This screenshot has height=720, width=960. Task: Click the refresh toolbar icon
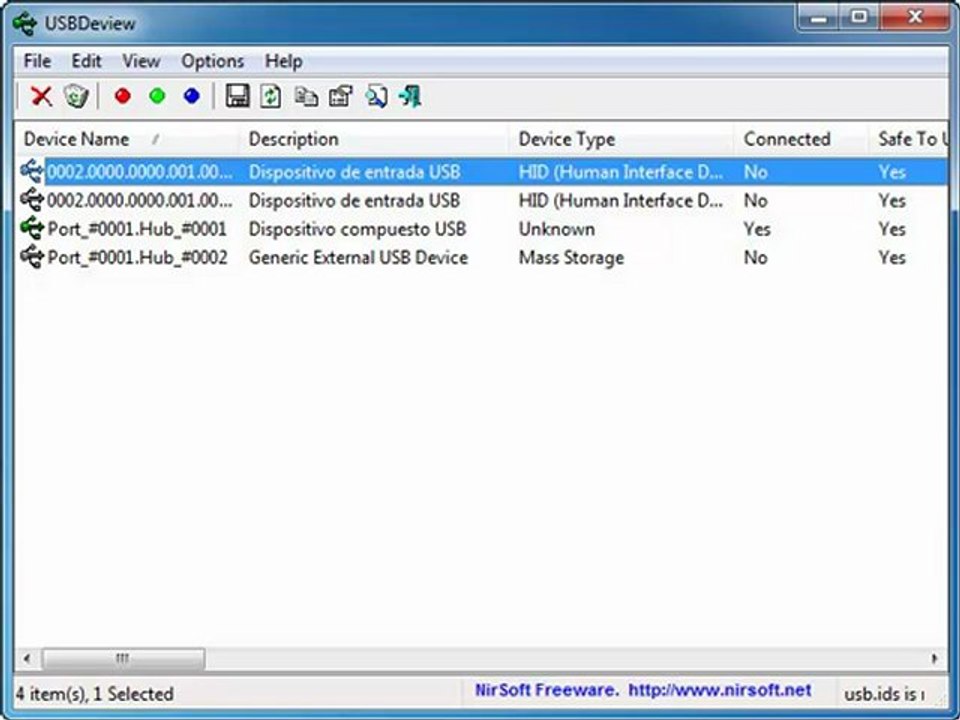pyautogui.click(x=271, y=96)
